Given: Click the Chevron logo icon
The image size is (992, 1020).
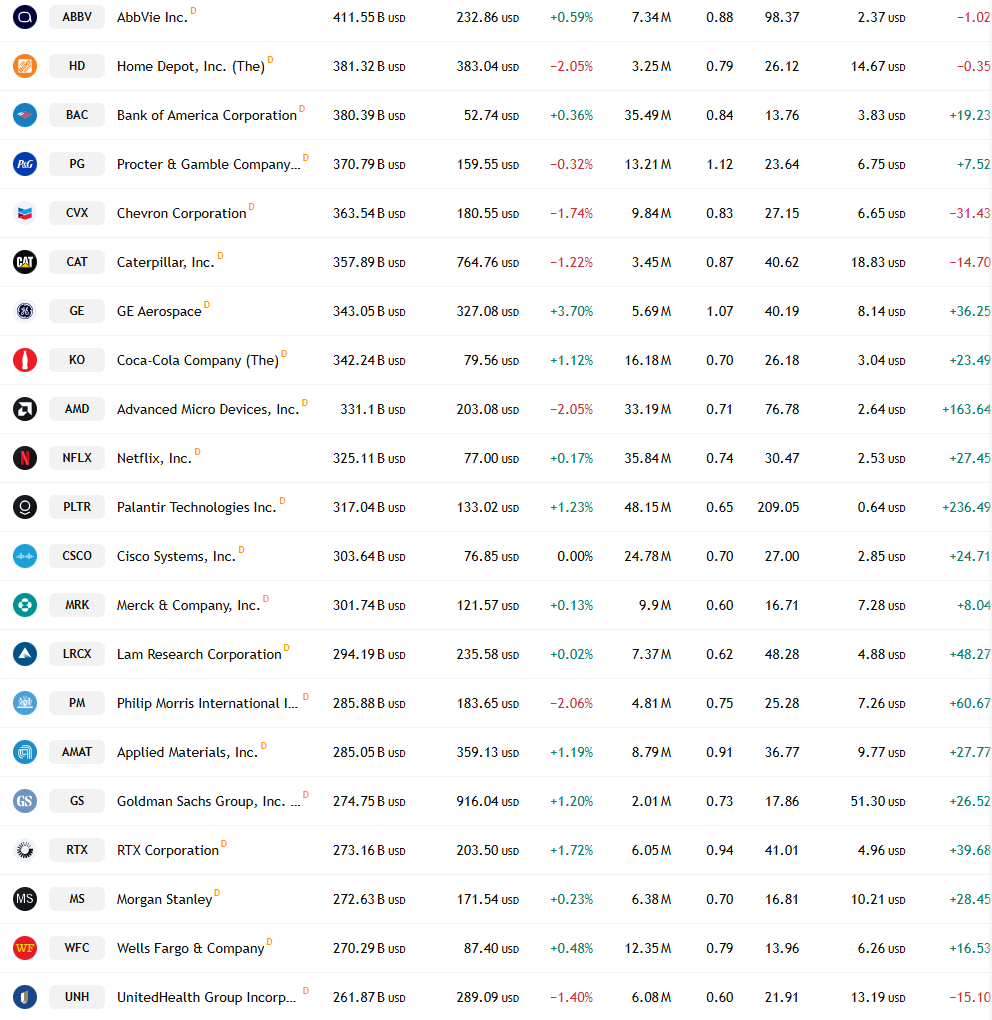Looking at the screenshot, I should coord(25,213).
